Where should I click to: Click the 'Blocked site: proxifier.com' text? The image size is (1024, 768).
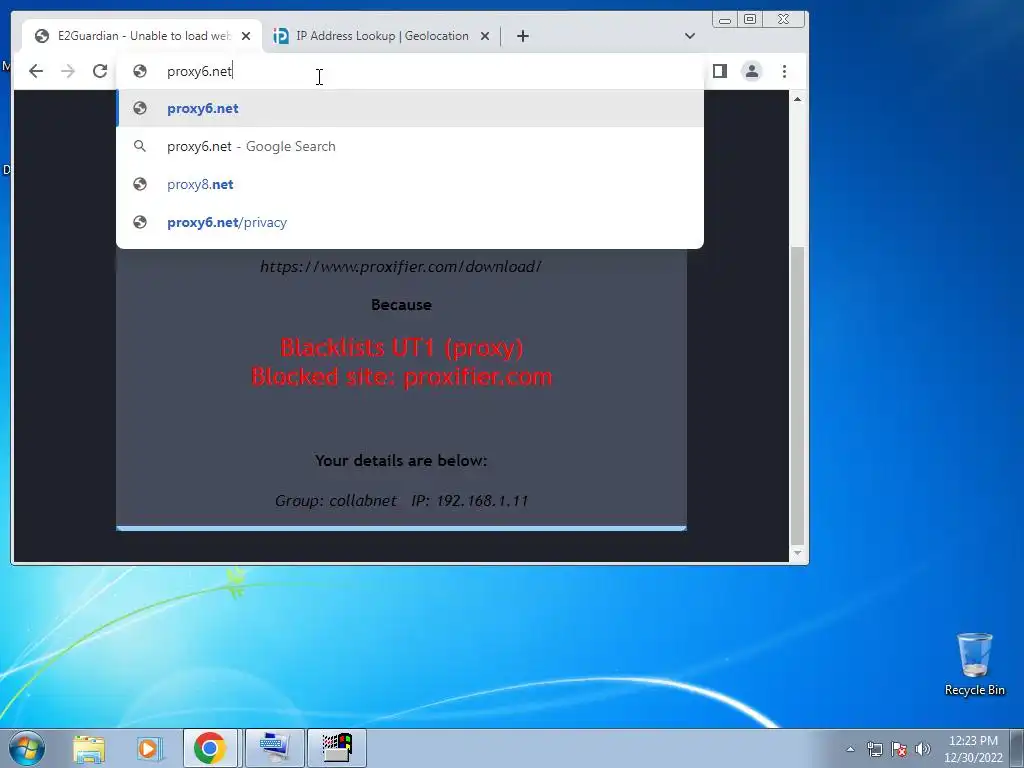click(402, 377)
